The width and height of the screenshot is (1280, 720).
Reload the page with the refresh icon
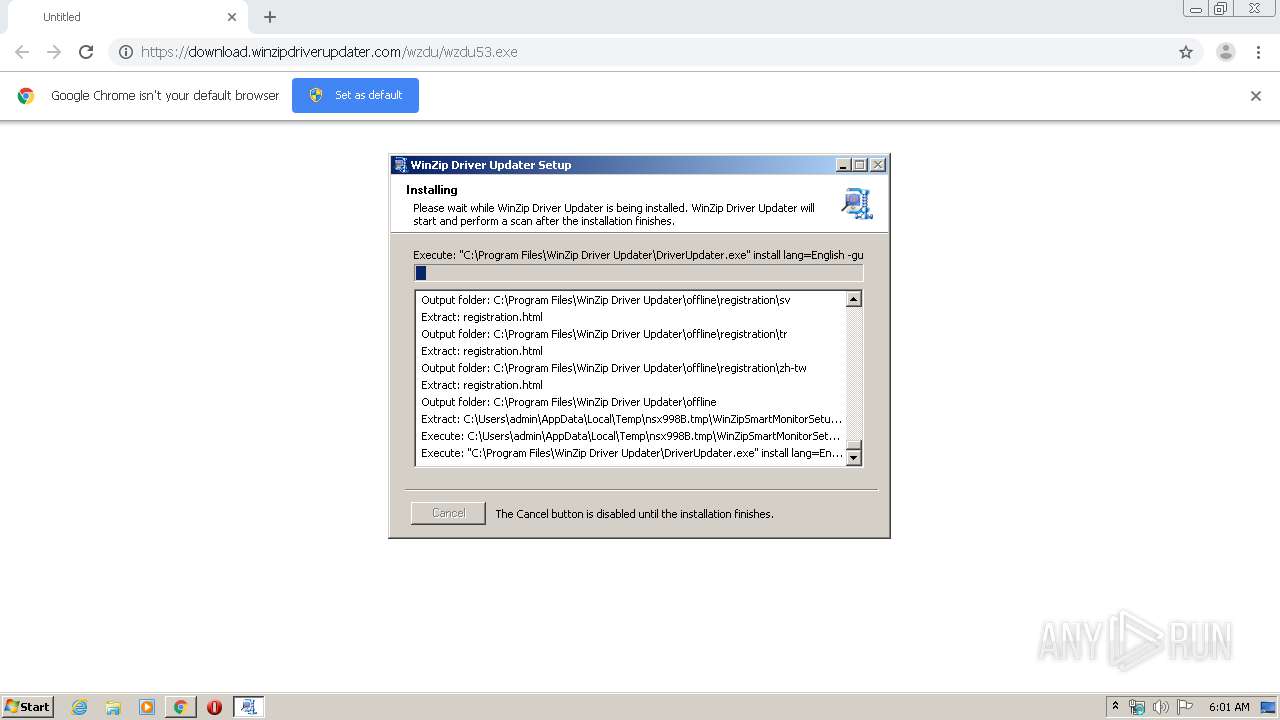point(86,52)
